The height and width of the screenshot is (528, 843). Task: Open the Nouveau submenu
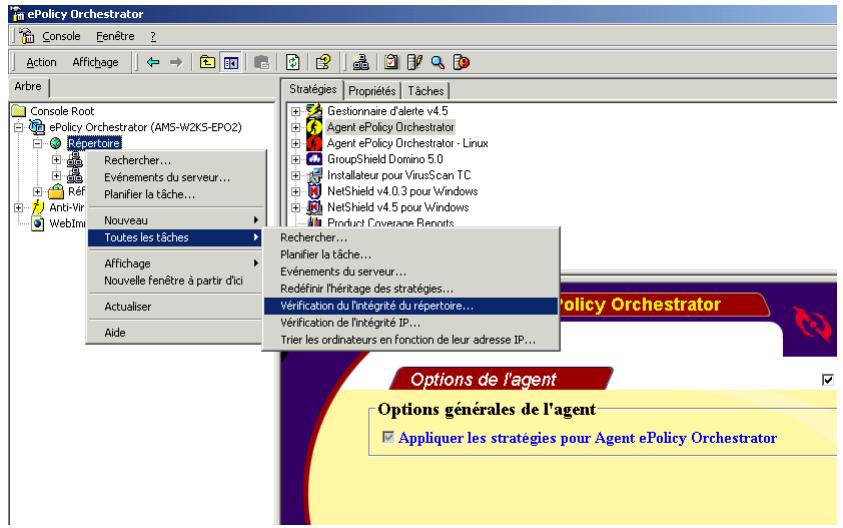click(176, 220)
